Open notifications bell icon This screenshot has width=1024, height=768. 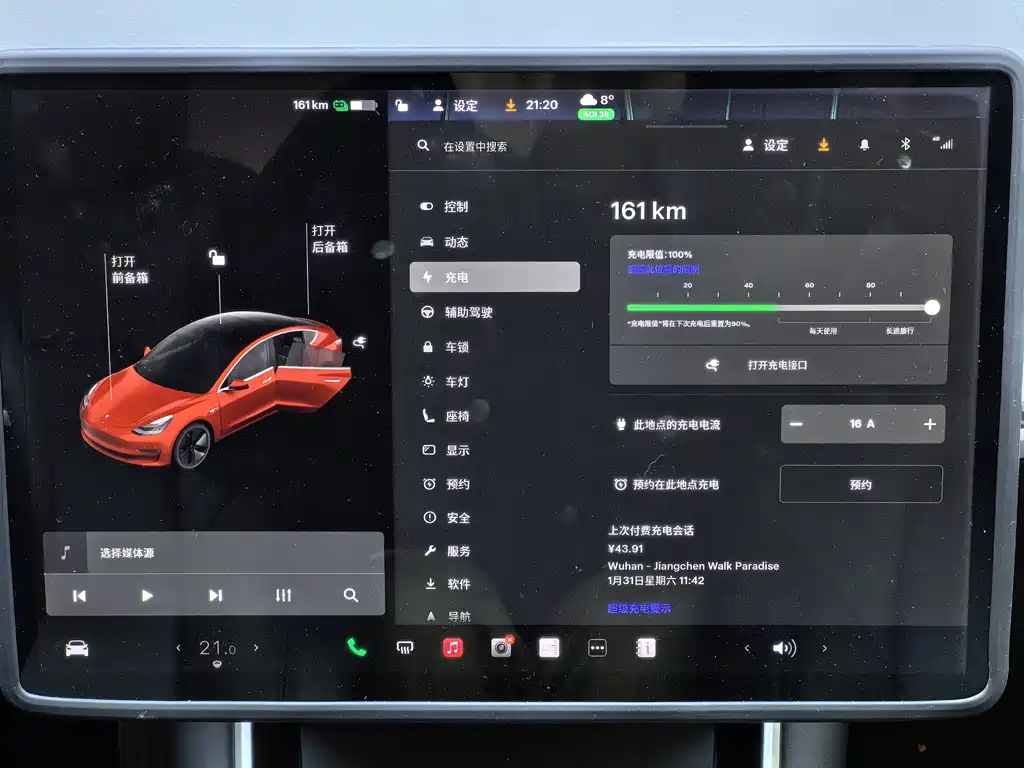pyautogui.click(x=864, y=145)
